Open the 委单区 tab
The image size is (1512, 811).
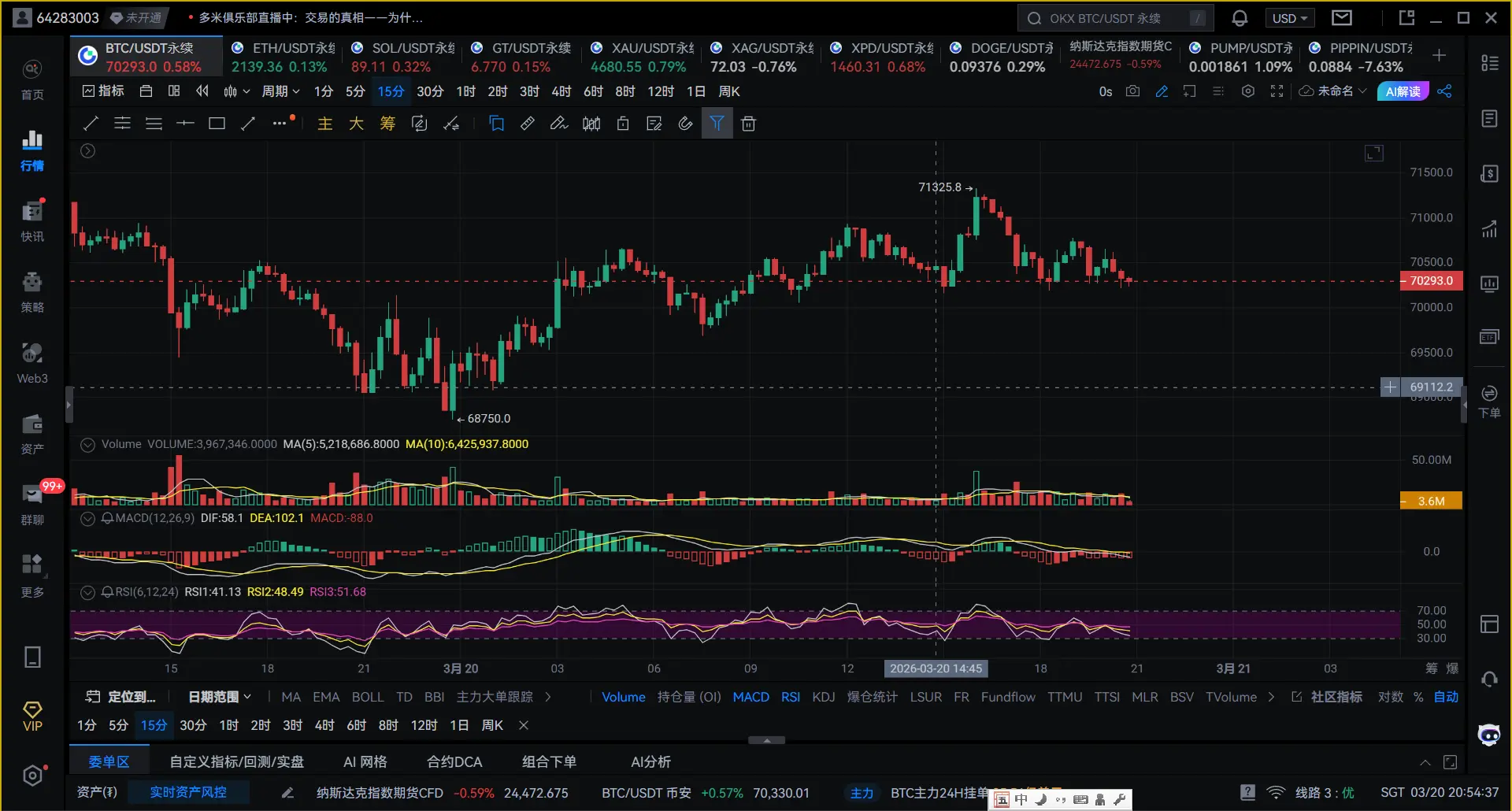tap(109, 762)
